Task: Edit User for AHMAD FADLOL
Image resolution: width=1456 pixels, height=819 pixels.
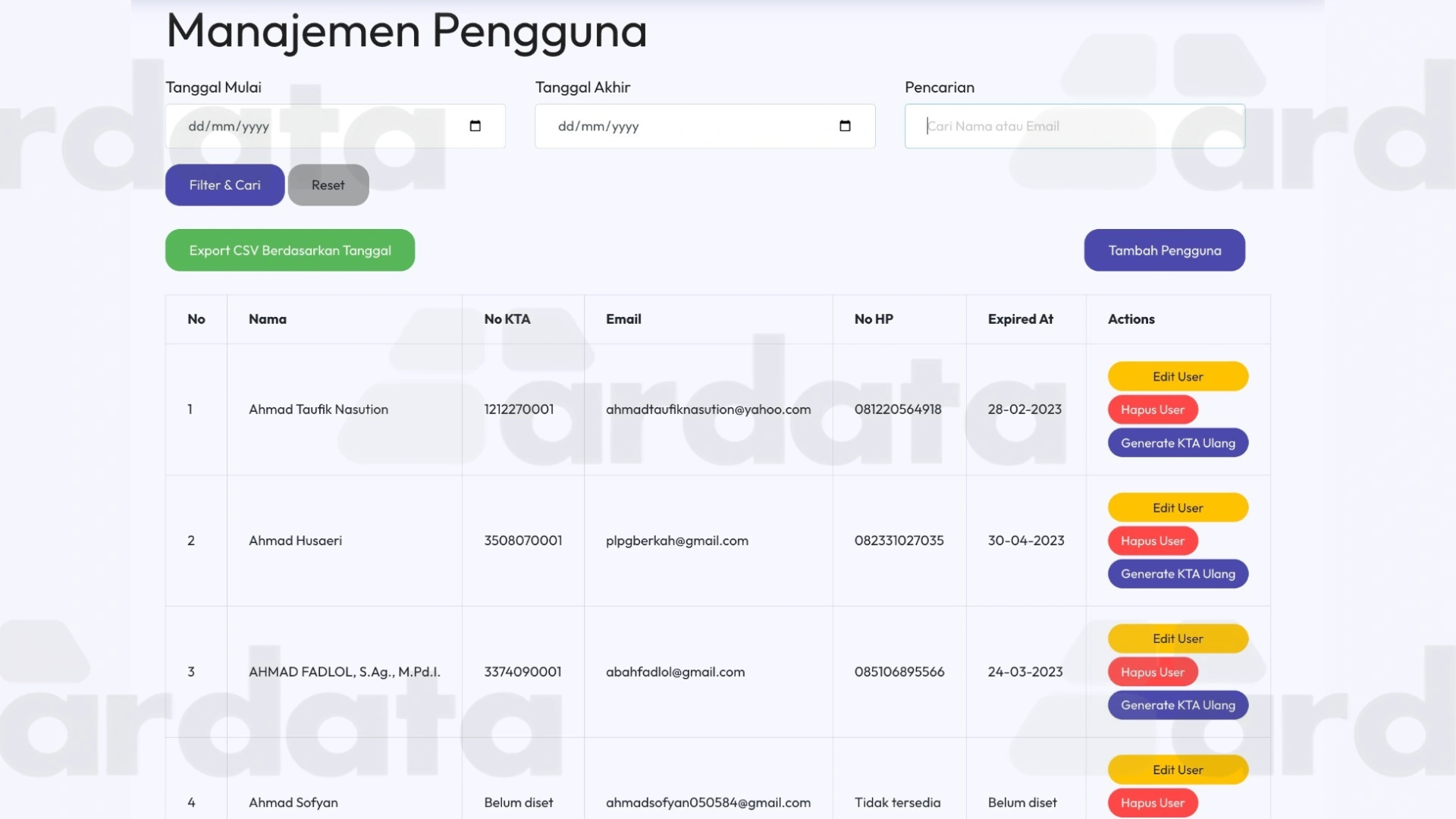Action: point(1178,639)
